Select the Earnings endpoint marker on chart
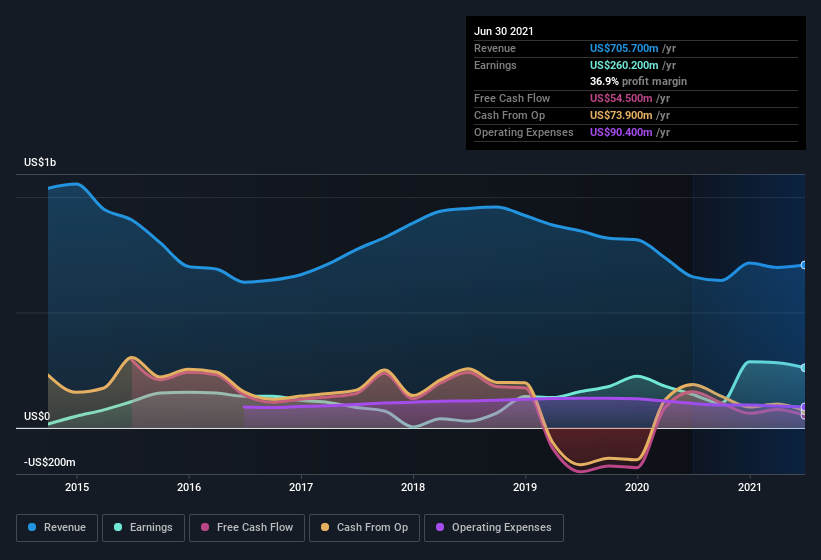The image size is (821, 560). (x=803, y=368)
